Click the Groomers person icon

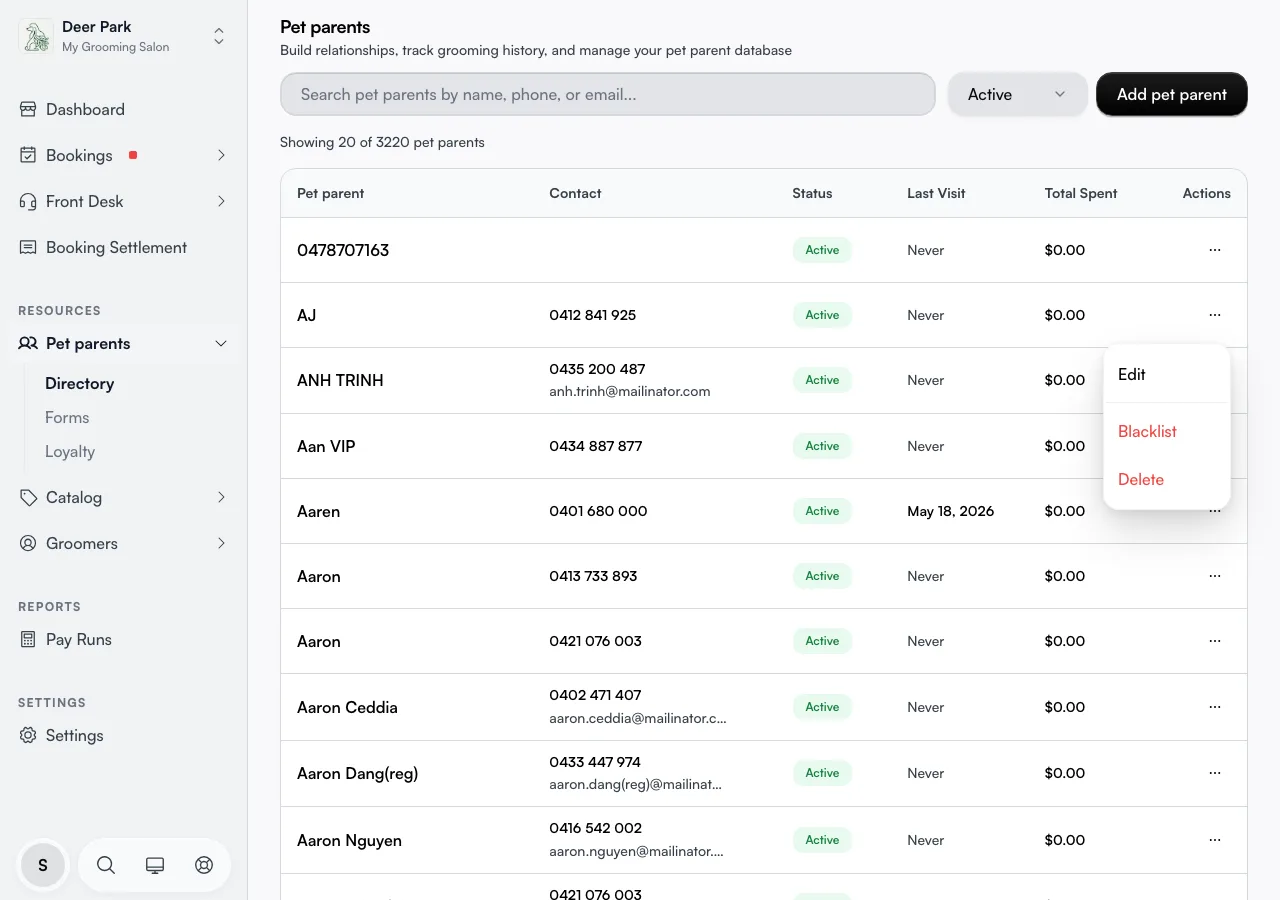click(x=28, y=543)
